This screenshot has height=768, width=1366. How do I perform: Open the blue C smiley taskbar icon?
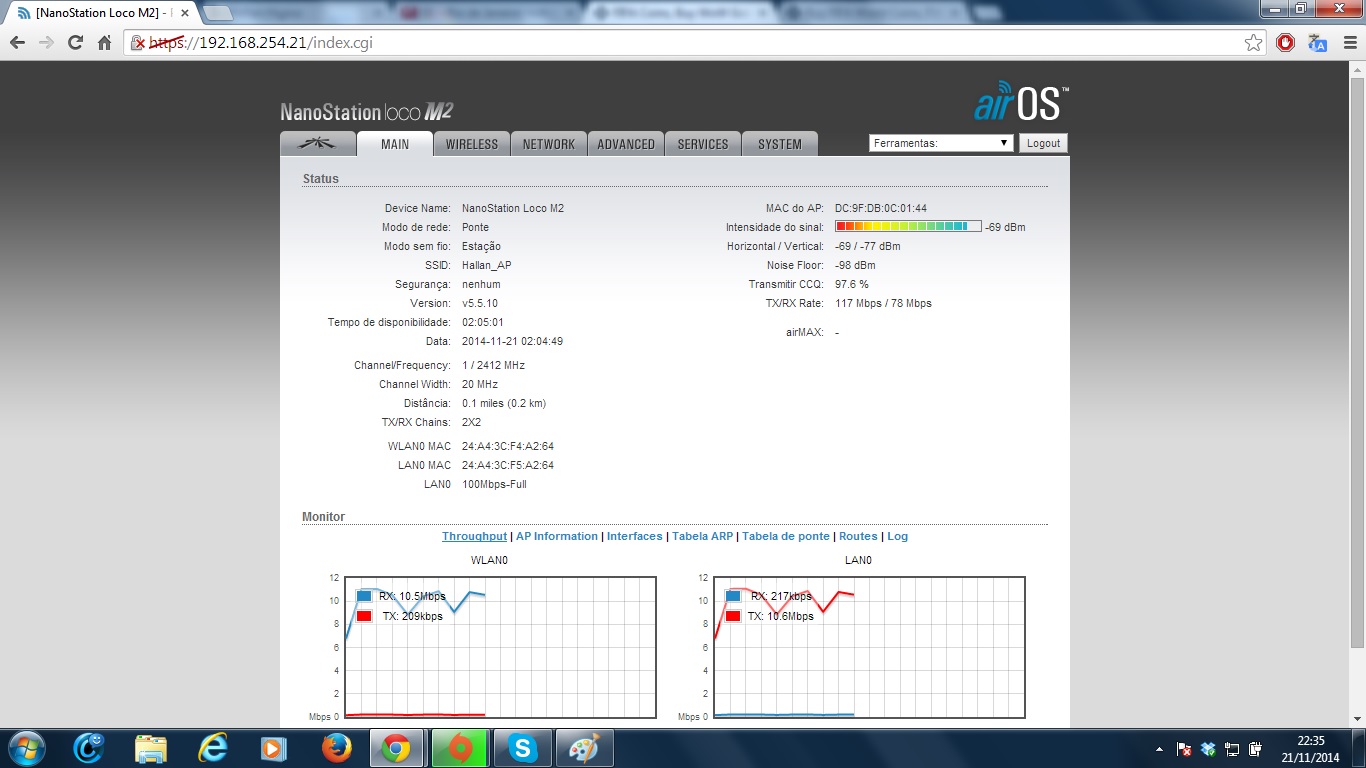pos(89,748)
